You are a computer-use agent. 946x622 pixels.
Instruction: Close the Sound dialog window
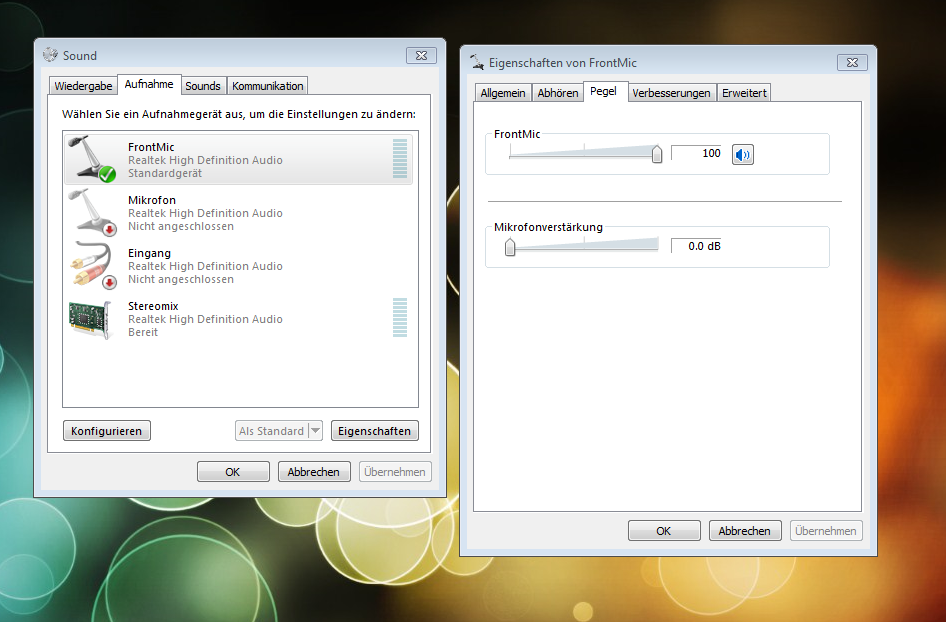click(421, 55)
